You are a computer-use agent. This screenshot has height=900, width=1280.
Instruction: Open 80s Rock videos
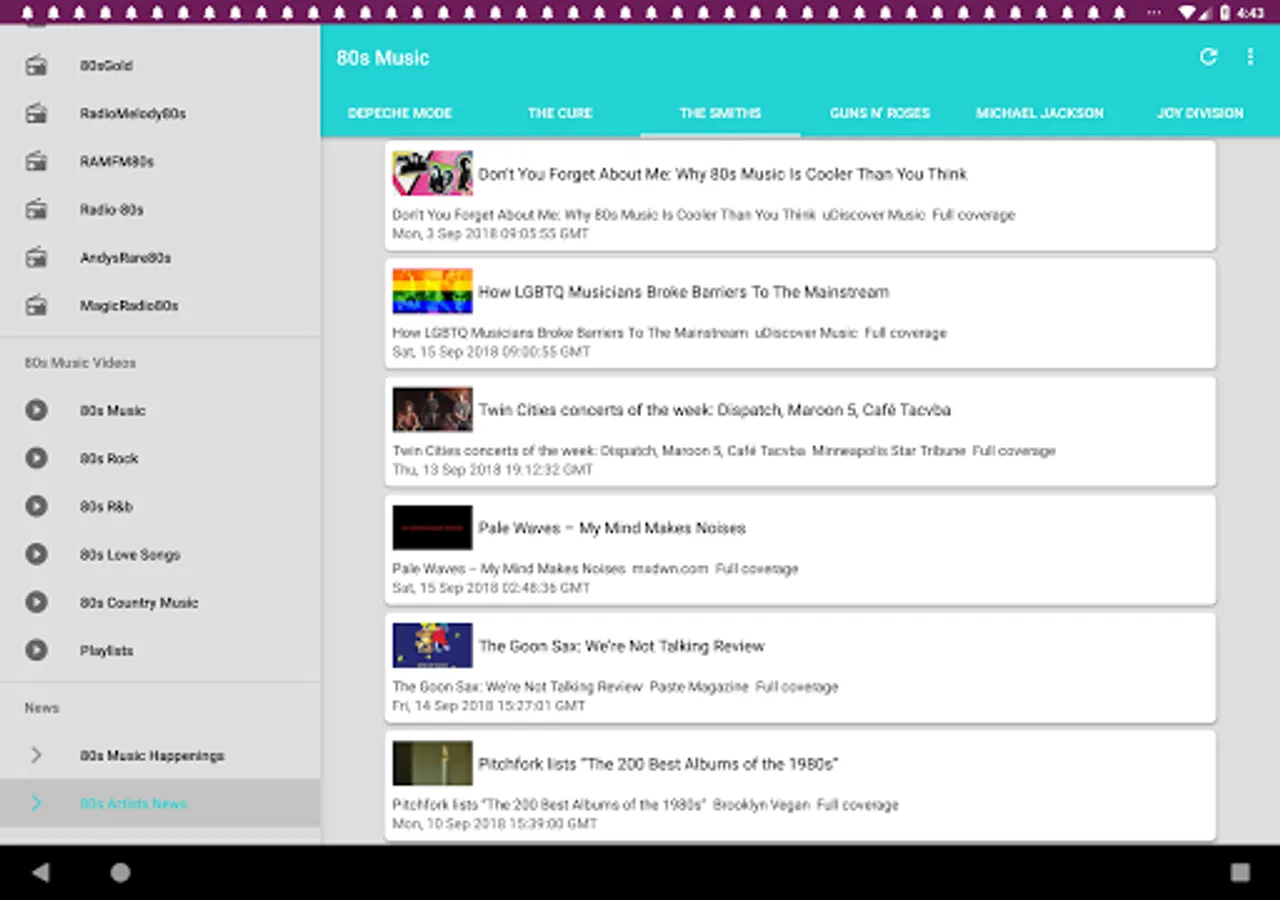click(160, 458)
